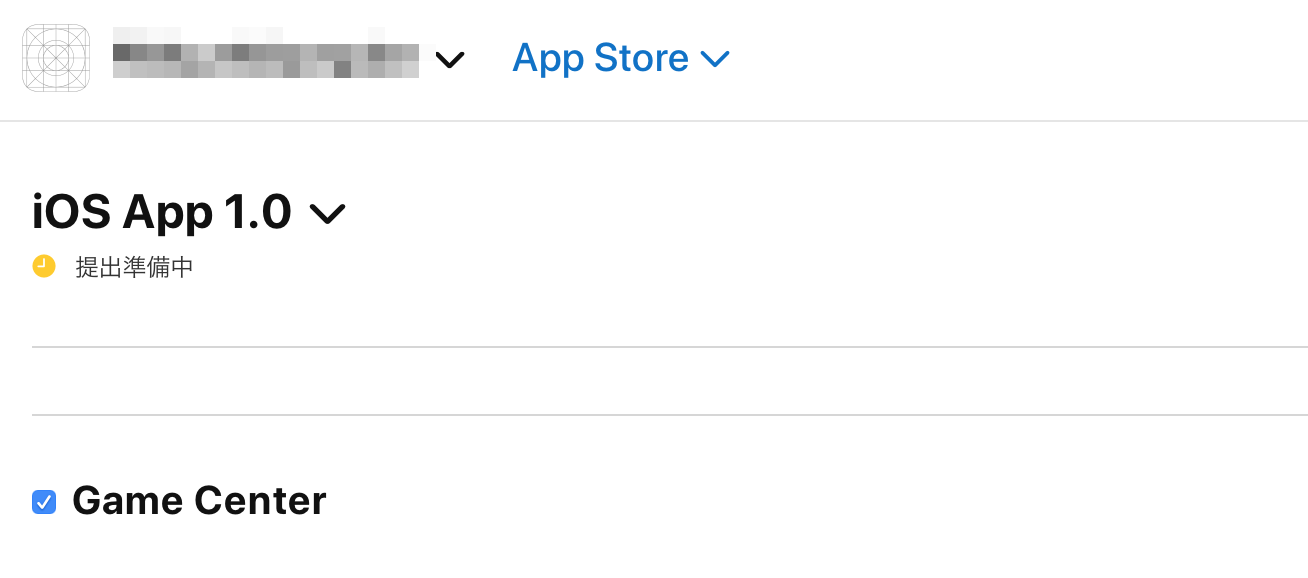1308x578 pixels.
Task: Click the iOS App 1.0 heading
Action: (160, 211)
